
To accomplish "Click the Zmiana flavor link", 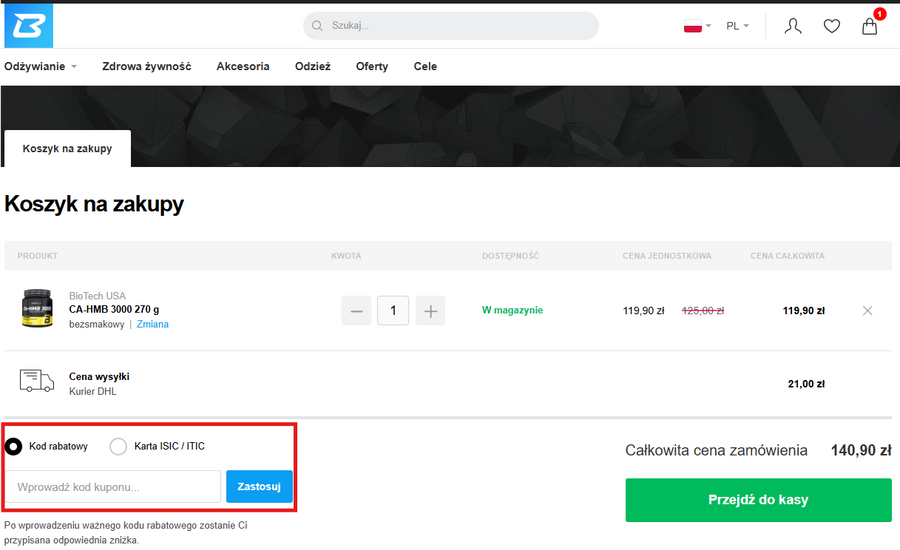I will tap(152, 324).
